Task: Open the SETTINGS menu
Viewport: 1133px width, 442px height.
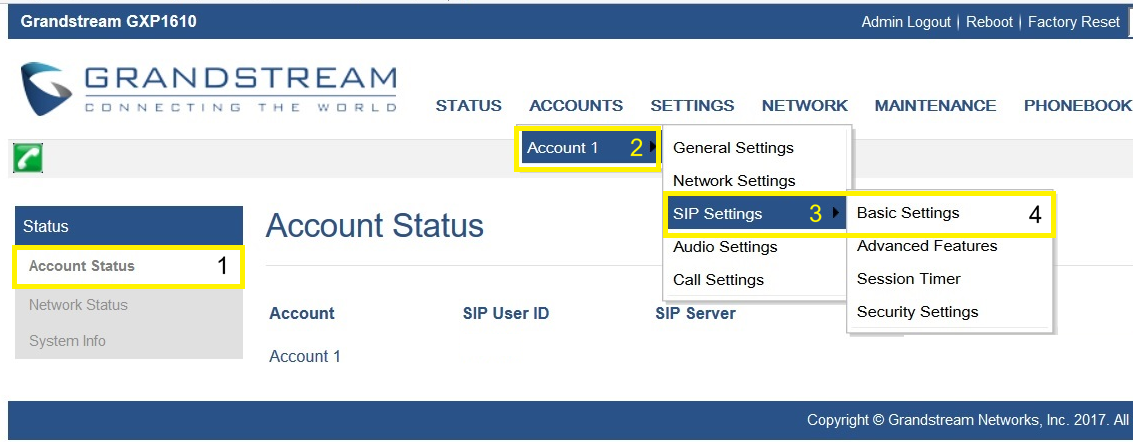Action: 692,105
